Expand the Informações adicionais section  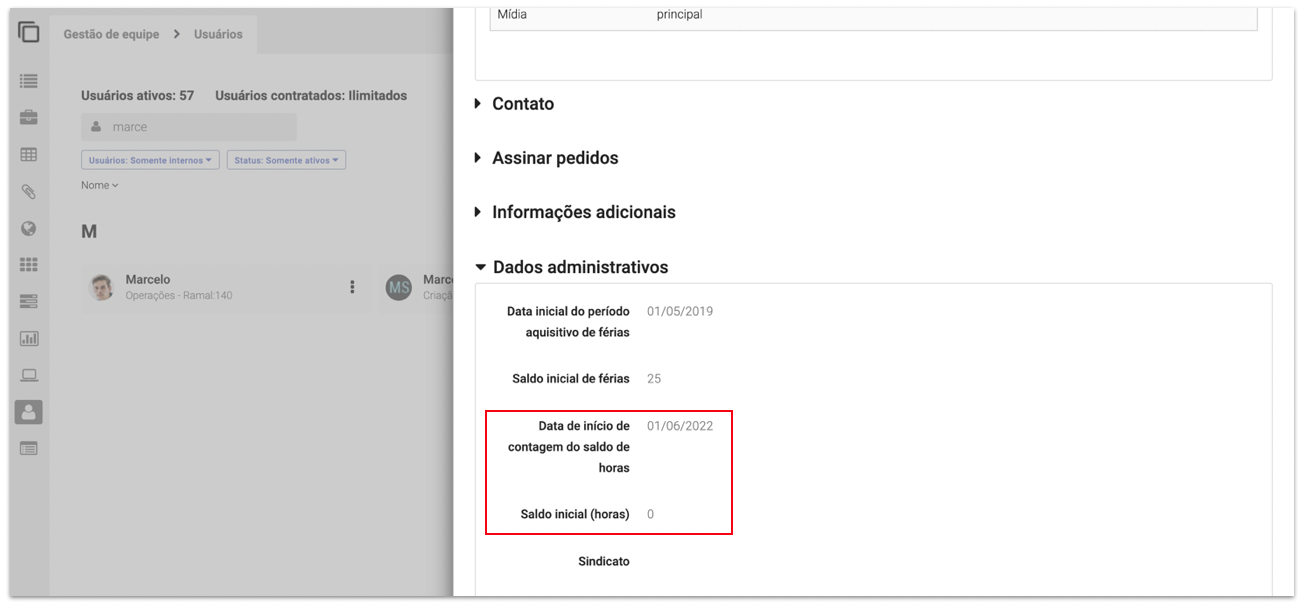583,212
